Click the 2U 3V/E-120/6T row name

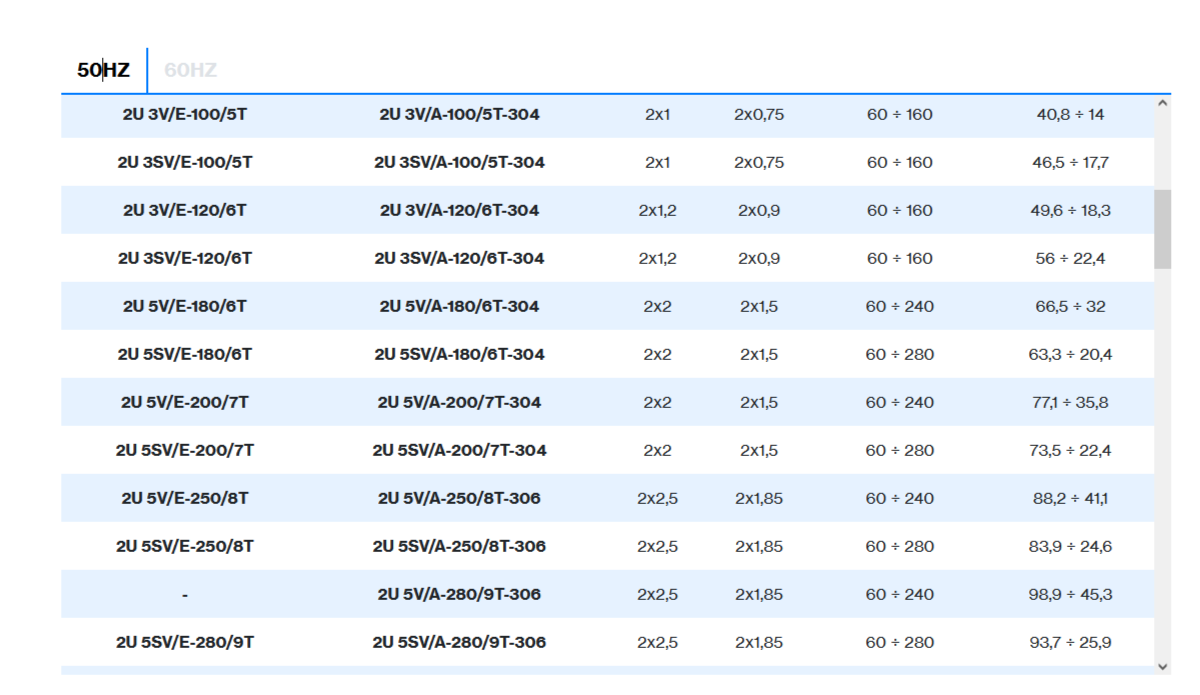185,210
